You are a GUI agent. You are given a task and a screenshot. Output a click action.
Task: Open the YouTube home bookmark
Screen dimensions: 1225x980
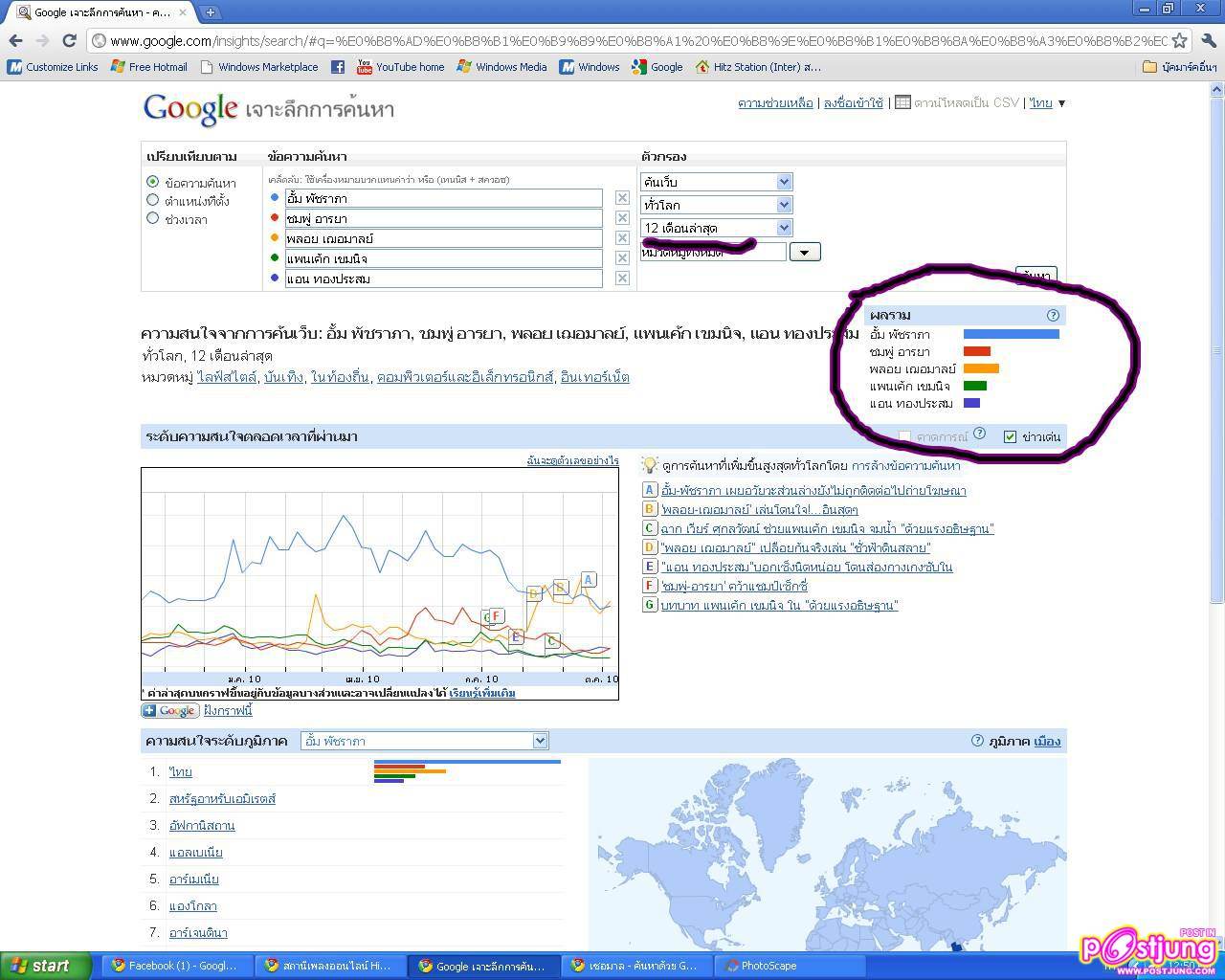tap(400, 67)
